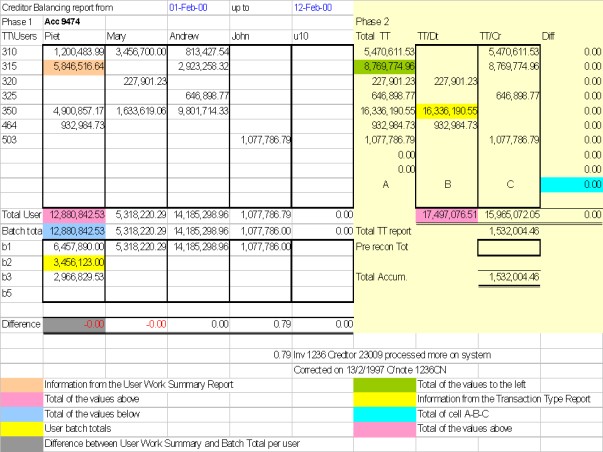Click the empty Pre recon Tot box
Image resolution: width=603 pixels, height=452 pixels.
coord(510,247)
